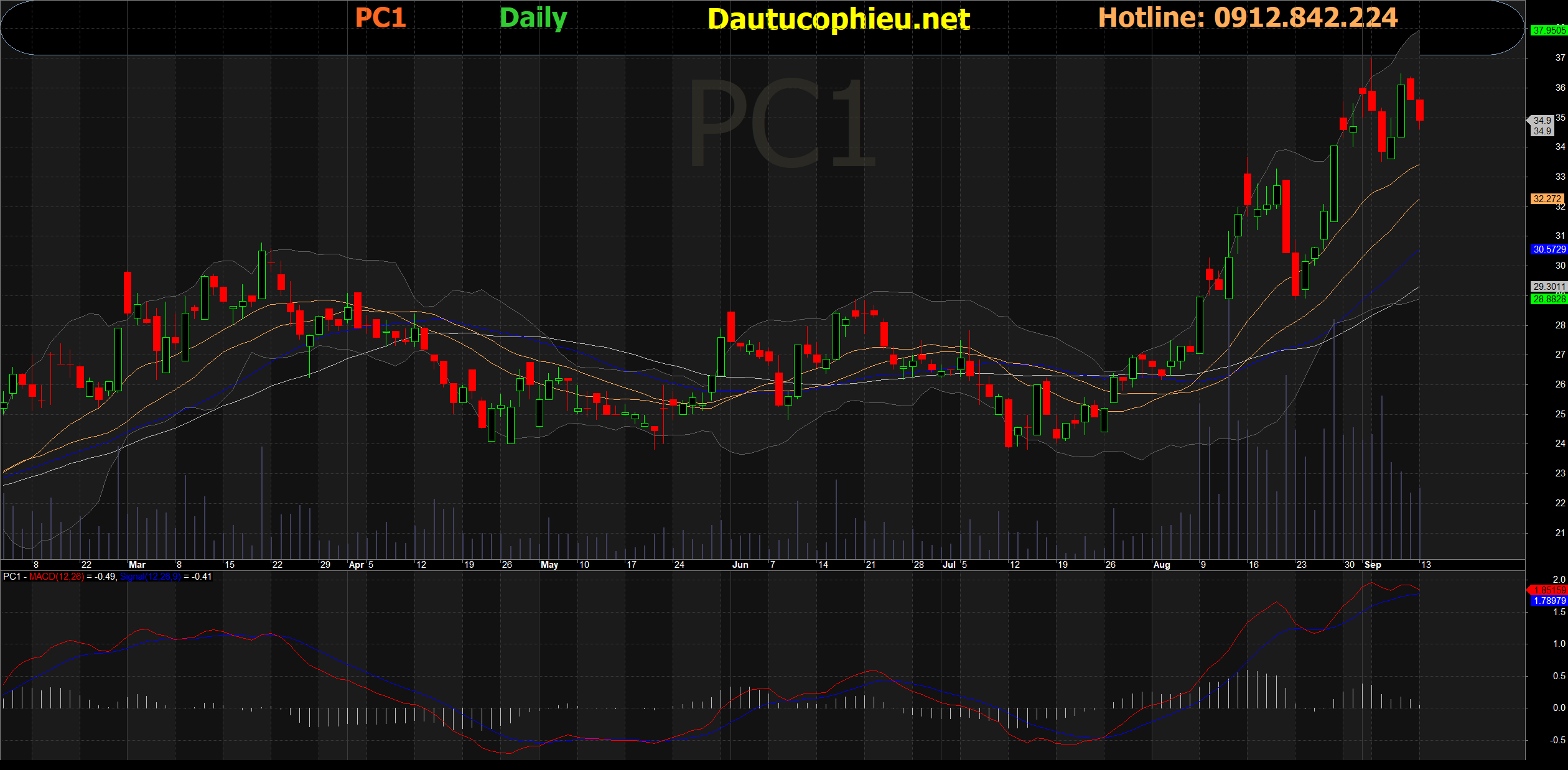1568x770 pixels.
Task: Click the blue 30.5729 price tag
Action: tap(1548, 249)
